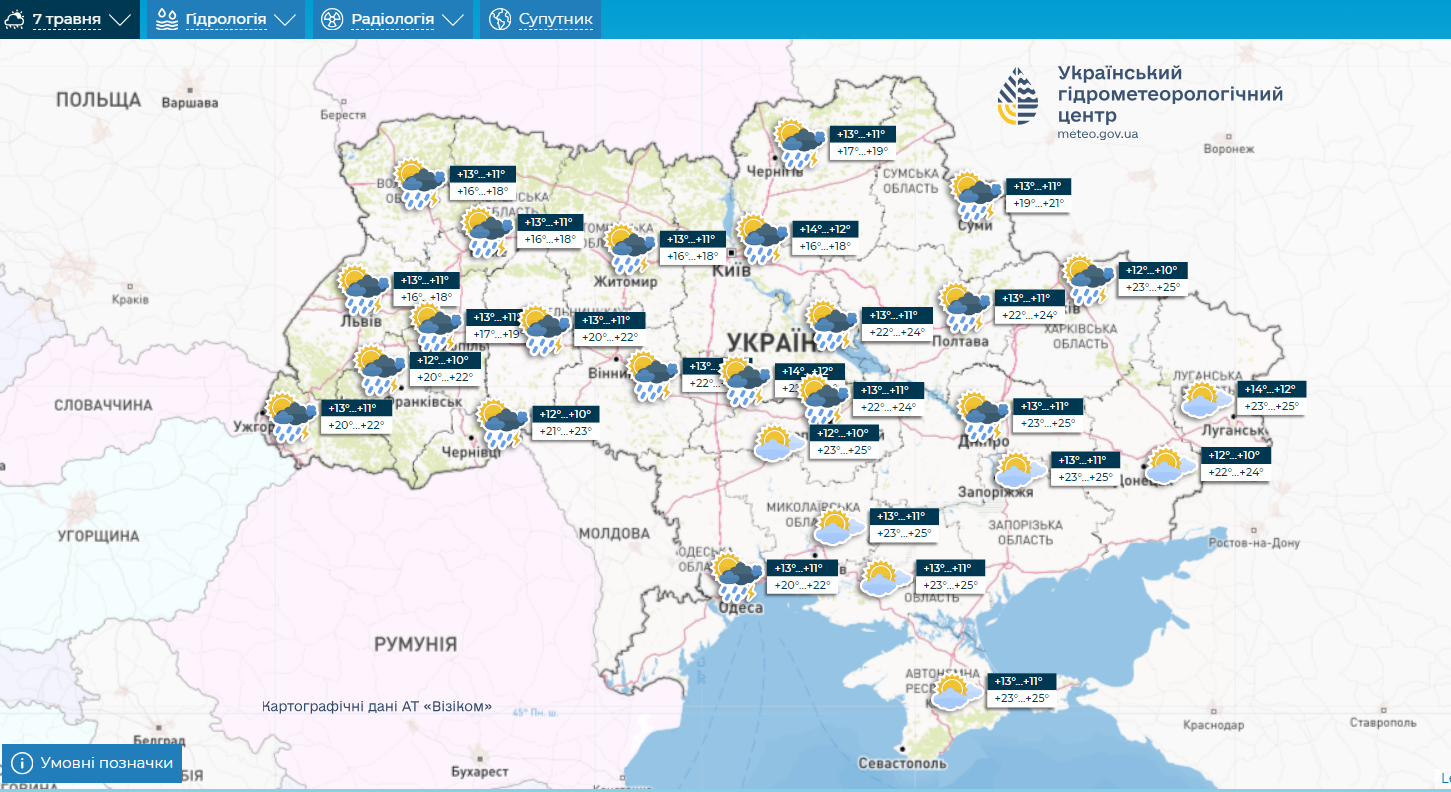This screenshot has height=792, width=1451.
Task: Open the Гідрологія dropdown menu
Action: (x=227, y=19)
